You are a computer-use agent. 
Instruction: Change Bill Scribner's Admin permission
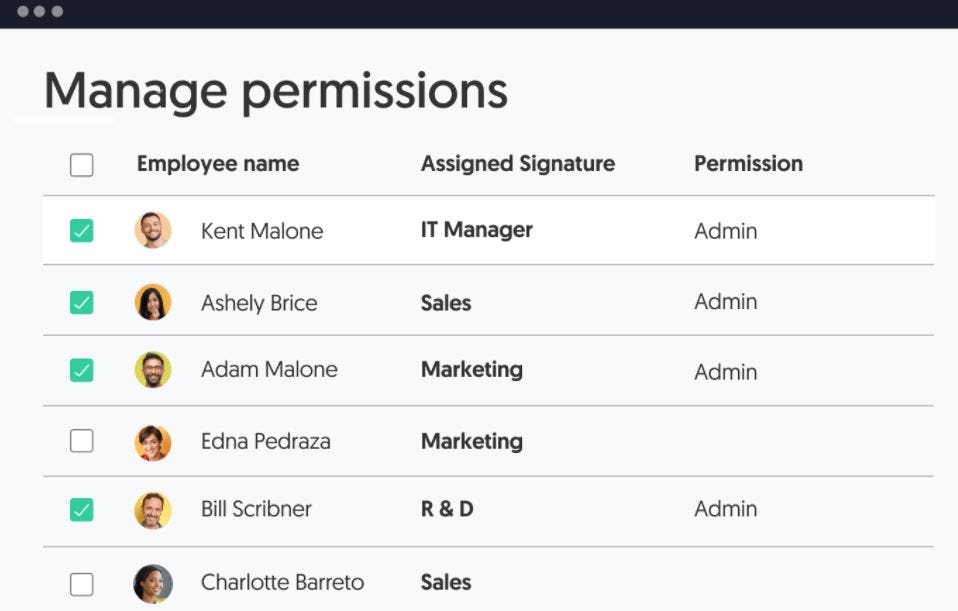click(x=725, y=508)
